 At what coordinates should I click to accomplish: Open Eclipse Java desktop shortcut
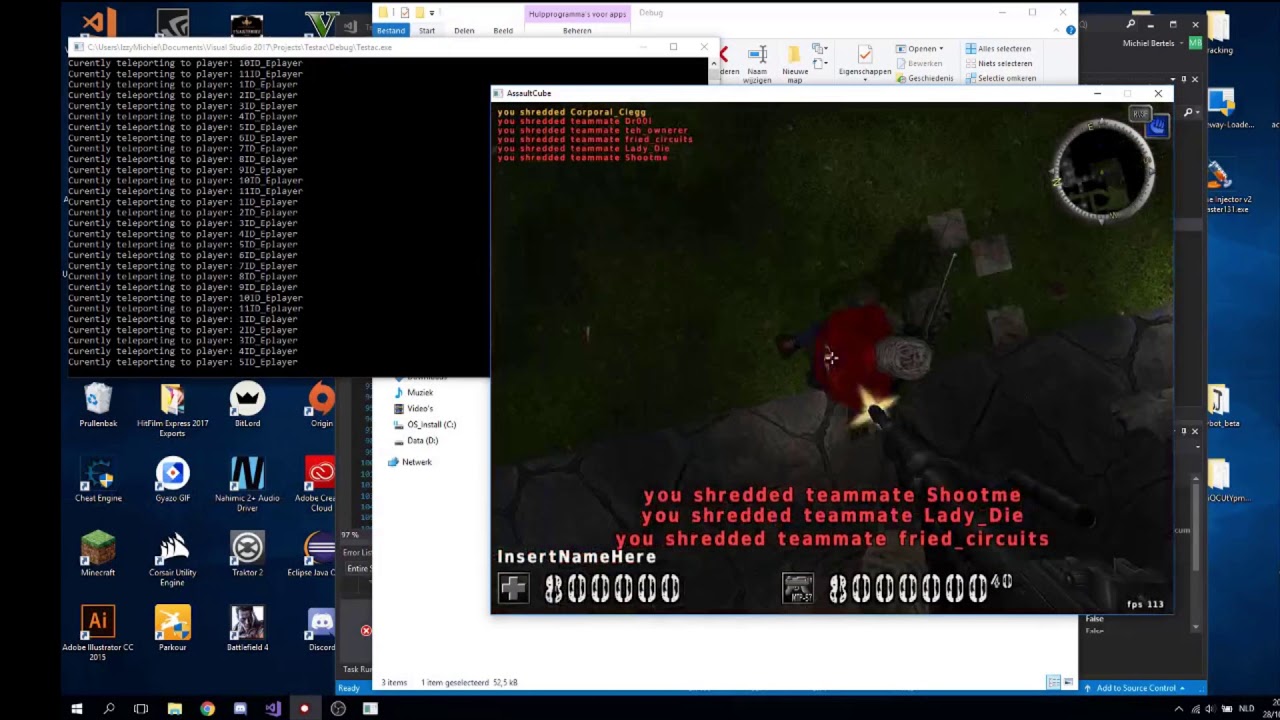(x=313, y=554)
